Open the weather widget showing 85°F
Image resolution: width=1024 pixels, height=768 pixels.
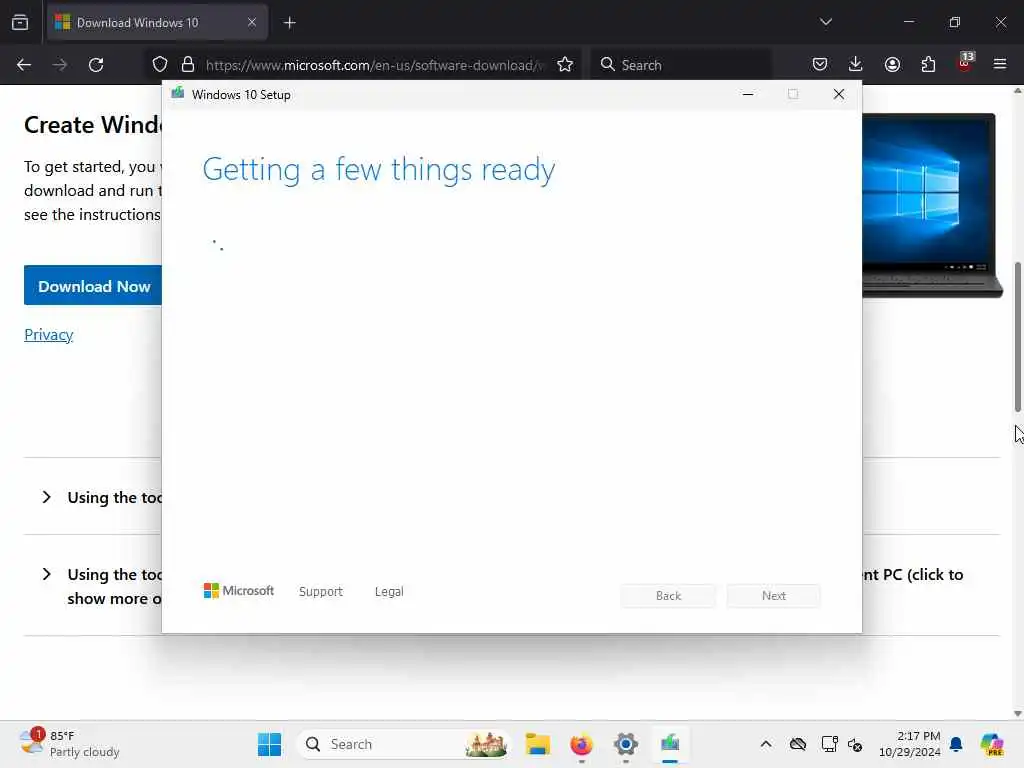[69, 744]
